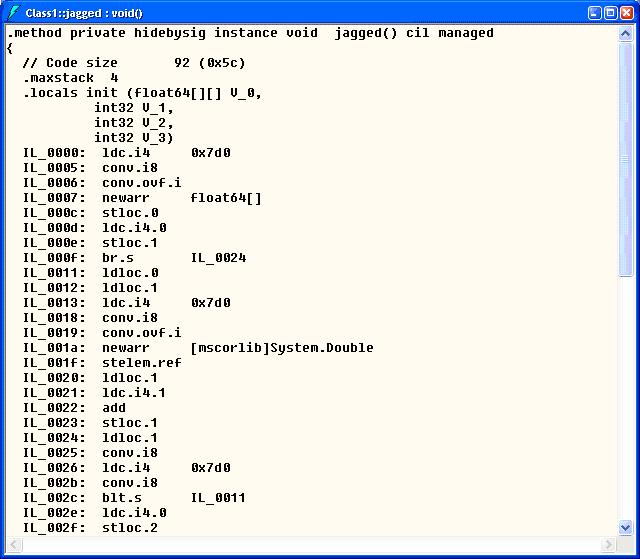This screenshot has height=559, width=640.
Task: Click line IL_0026 ldc.i4 0x7d0
Action: 127,468
